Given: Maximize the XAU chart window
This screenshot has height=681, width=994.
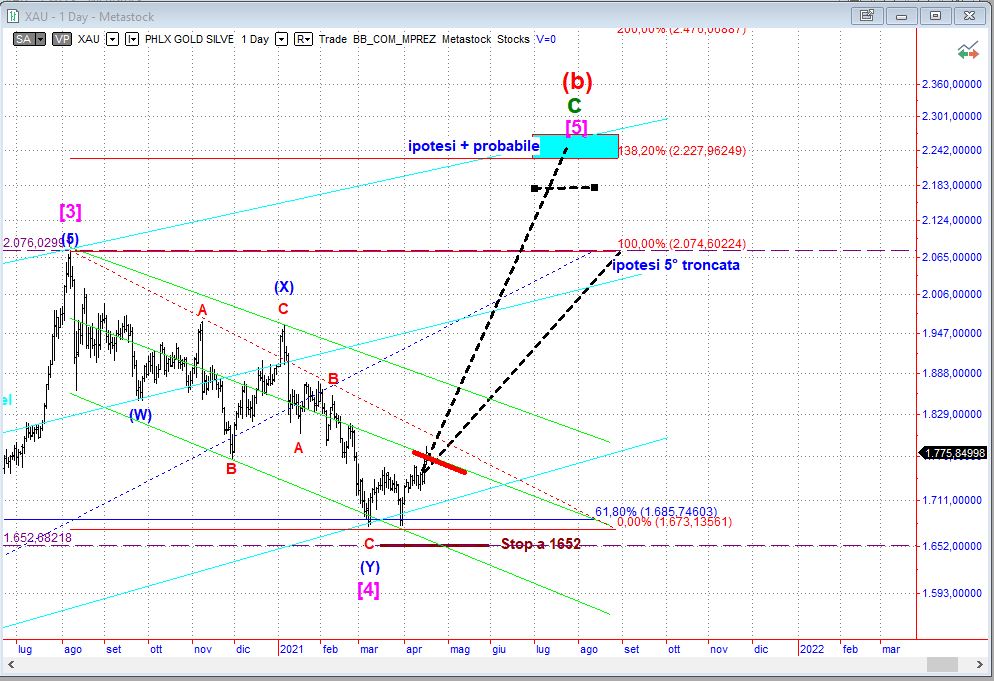Looking at the screenshot, I should pyautogui.click(x=936, y=16).
